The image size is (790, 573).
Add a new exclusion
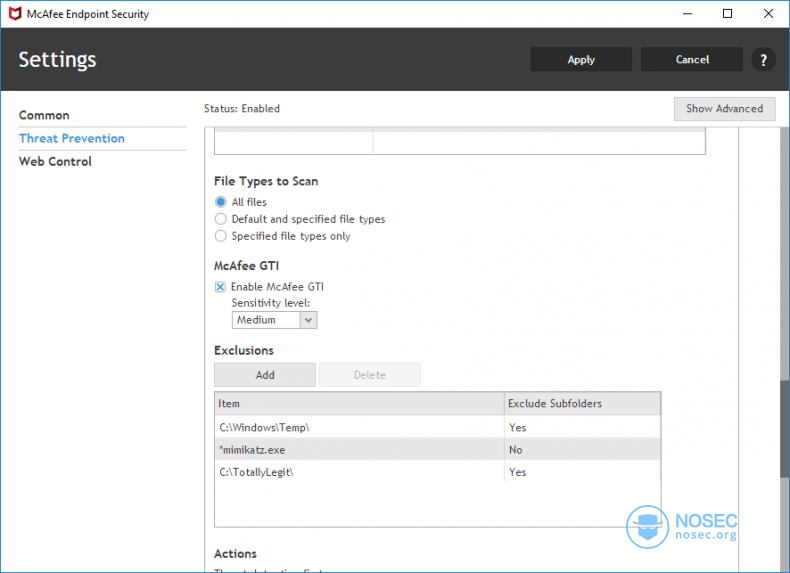tap(265, 375)
